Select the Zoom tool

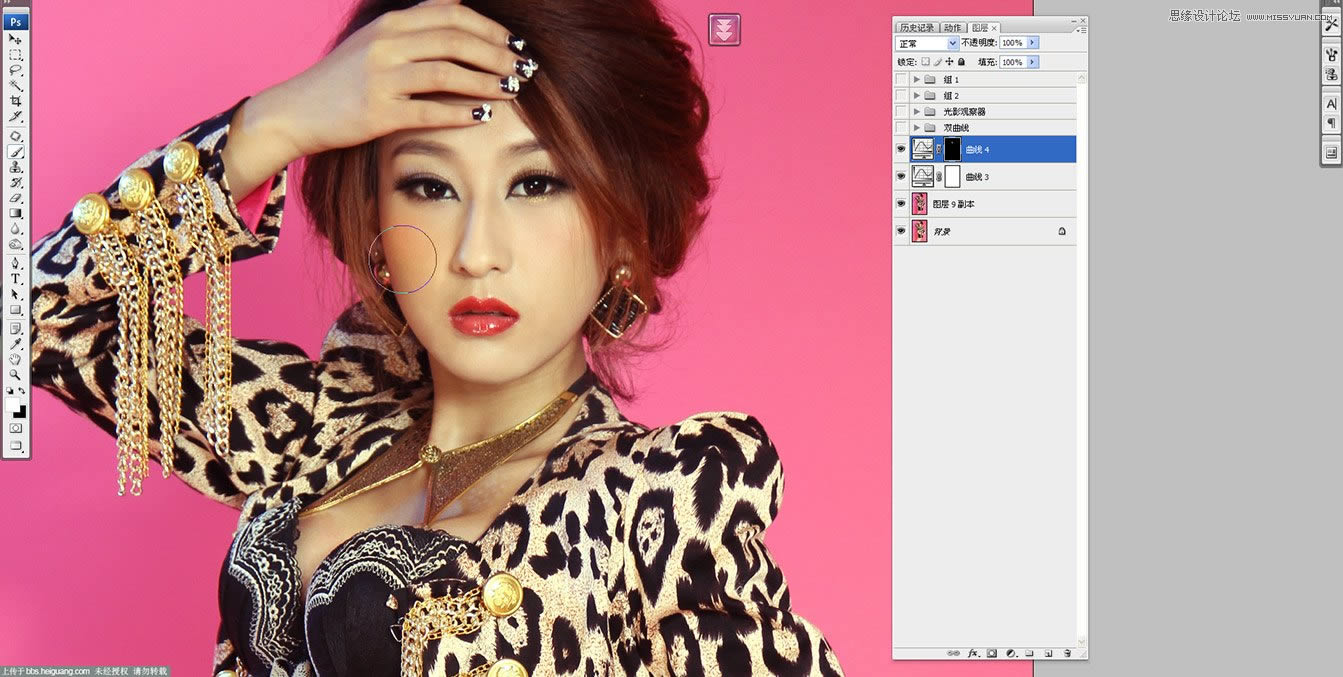[x=16, y=375]
